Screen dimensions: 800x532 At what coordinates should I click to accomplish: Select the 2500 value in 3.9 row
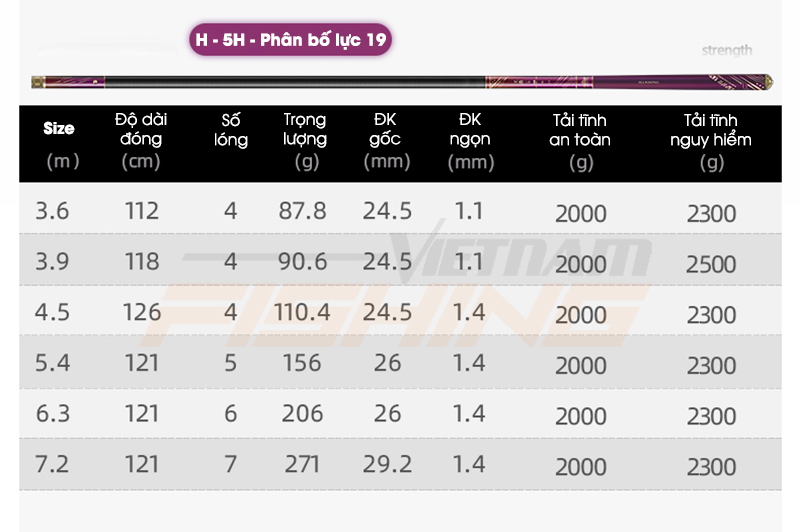pos(711,264)
